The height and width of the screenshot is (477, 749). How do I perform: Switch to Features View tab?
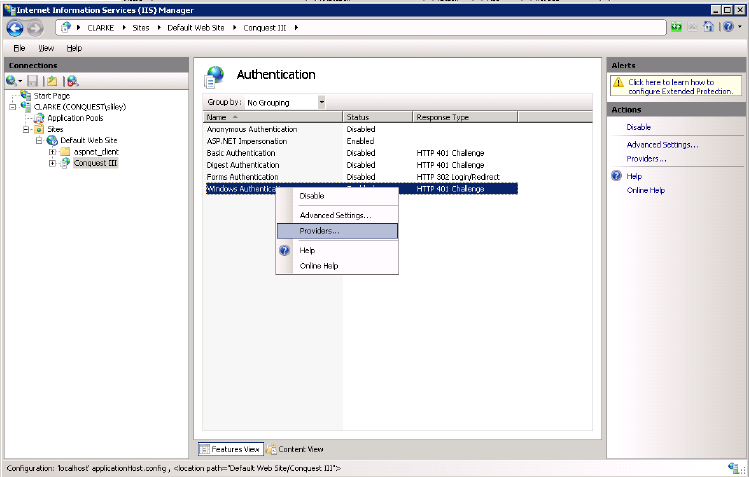[231, 449]
